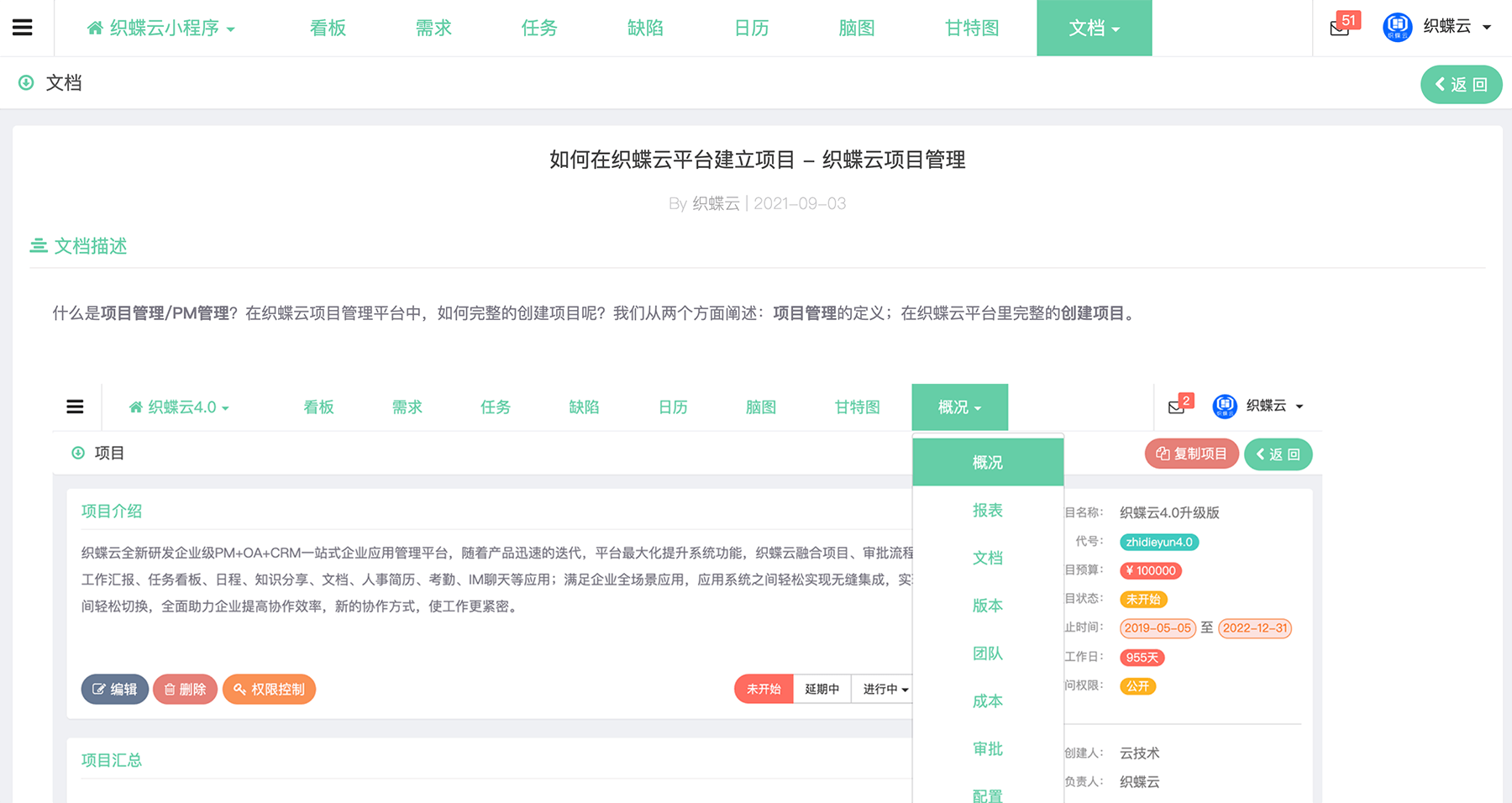The image size is (1512, 803).
Task: Click the red 删除 button
Action: pos(186,689)
